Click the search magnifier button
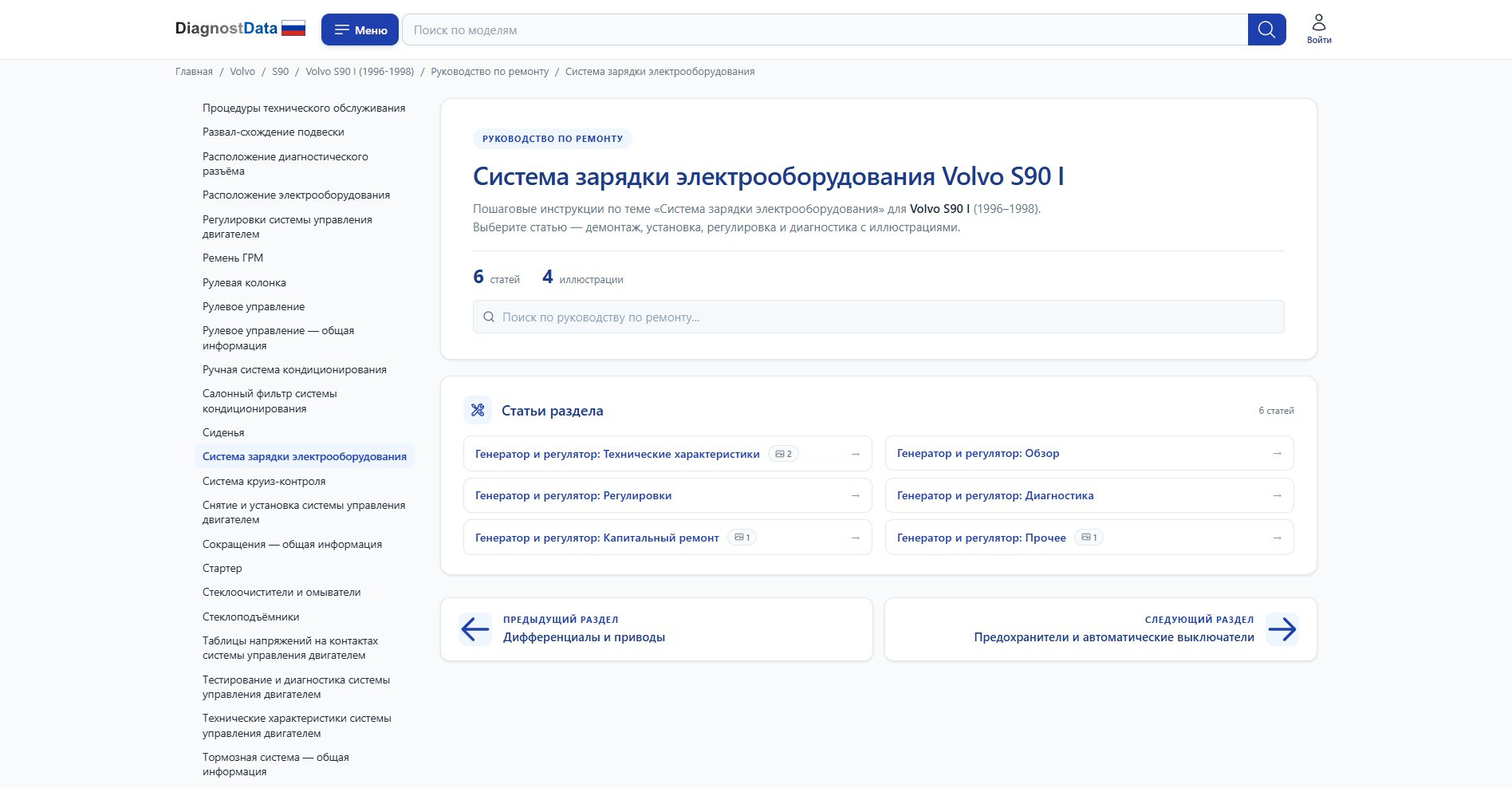 tap(1266, 30)
